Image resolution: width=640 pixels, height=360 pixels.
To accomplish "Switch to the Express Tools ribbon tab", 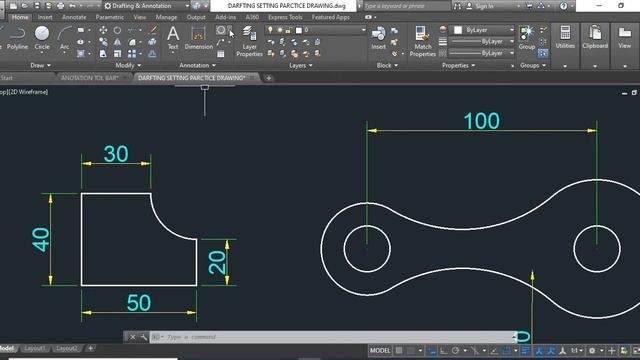I will pyautogui.click(x=285, y=17).
